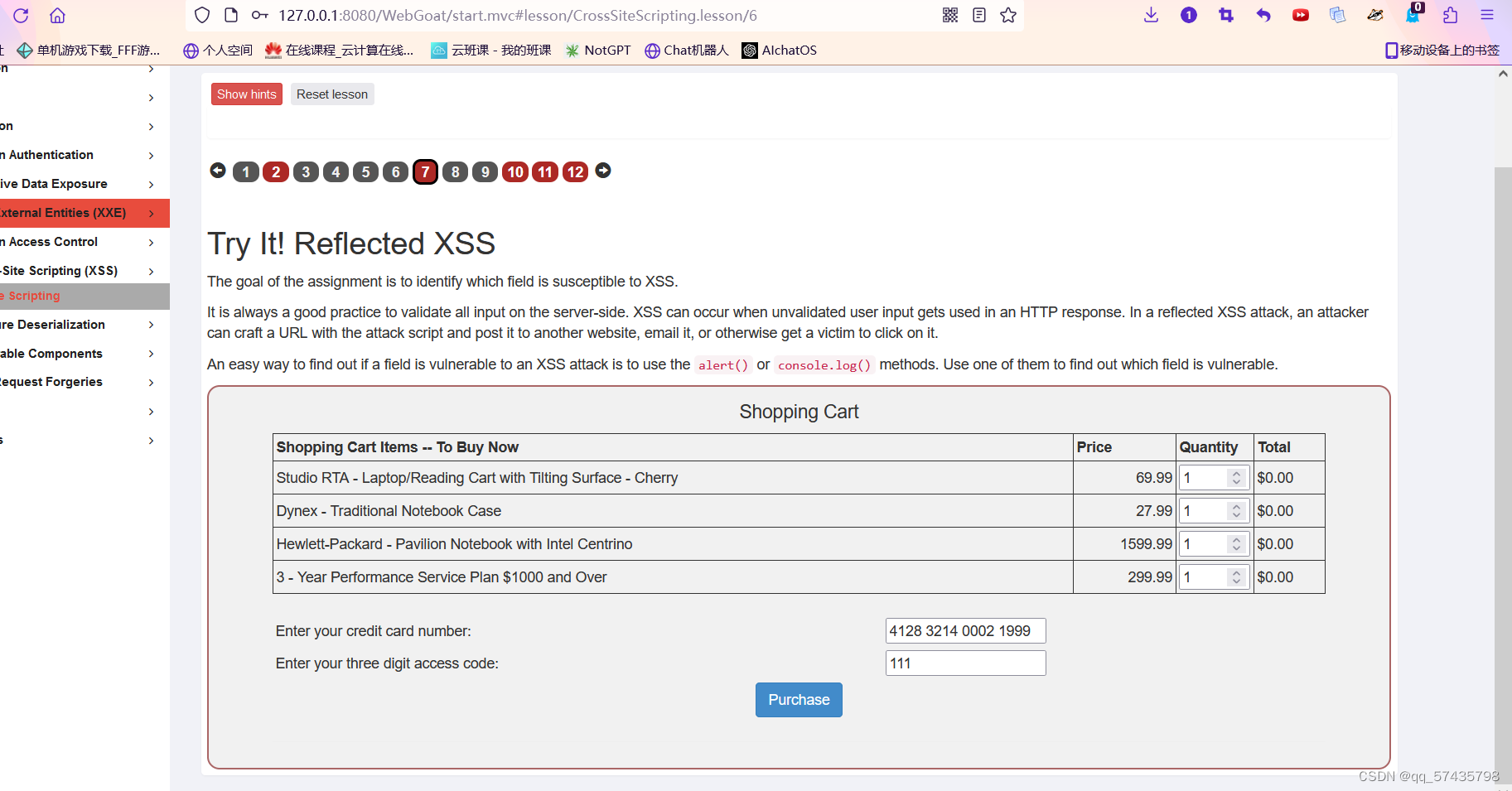1512x791 pixels.
Task: Open the red fast-forward video extension
Action: click(x=1300, y=15)
